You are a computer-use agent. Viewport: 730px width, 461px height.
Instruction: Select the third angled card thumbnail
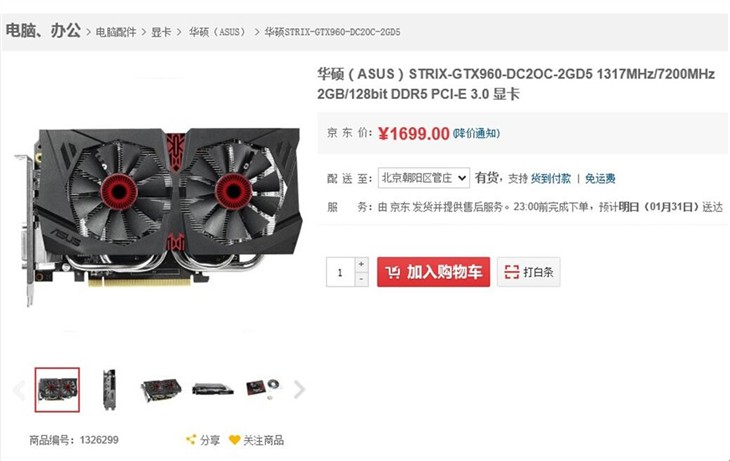(161, 390)
